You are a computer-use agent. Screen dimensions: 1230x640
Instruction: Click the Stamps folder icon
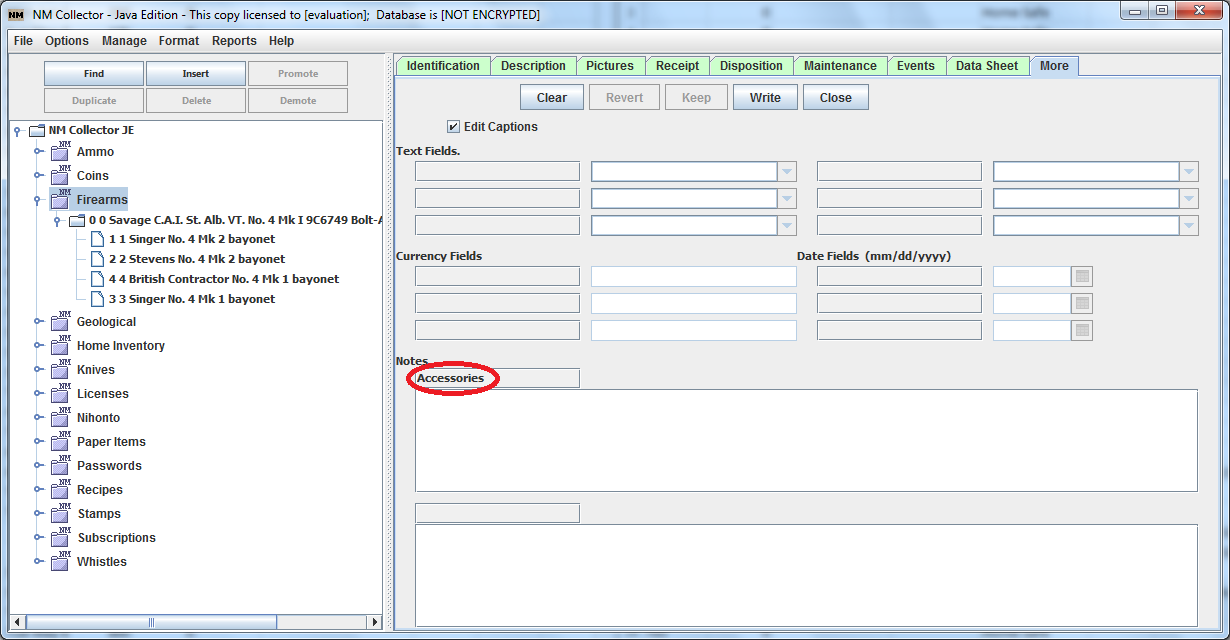point(59,513)
